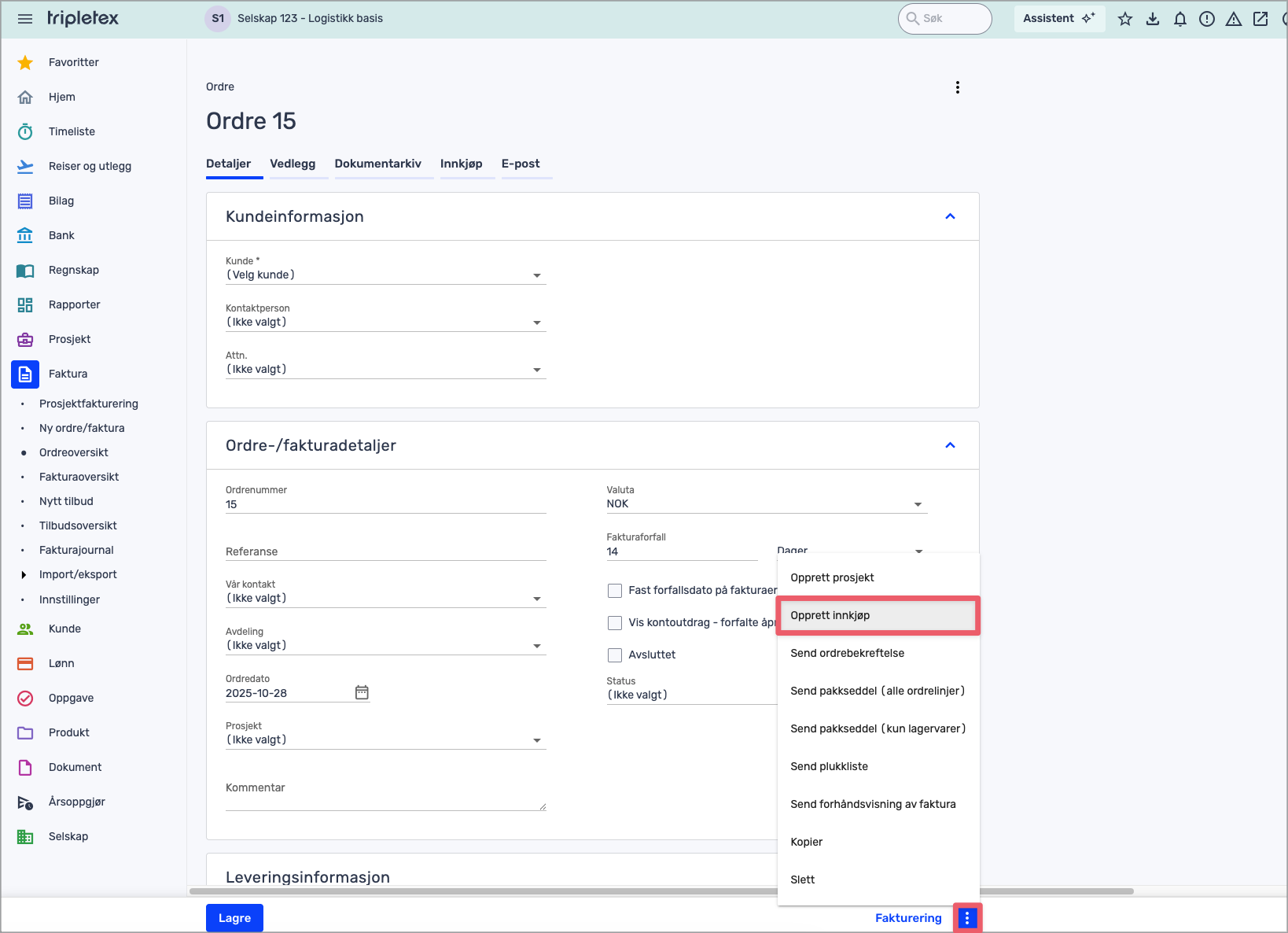The image size is (1288, 933).
Task: Open the Kunde dropdown
Action: (385, 275)
